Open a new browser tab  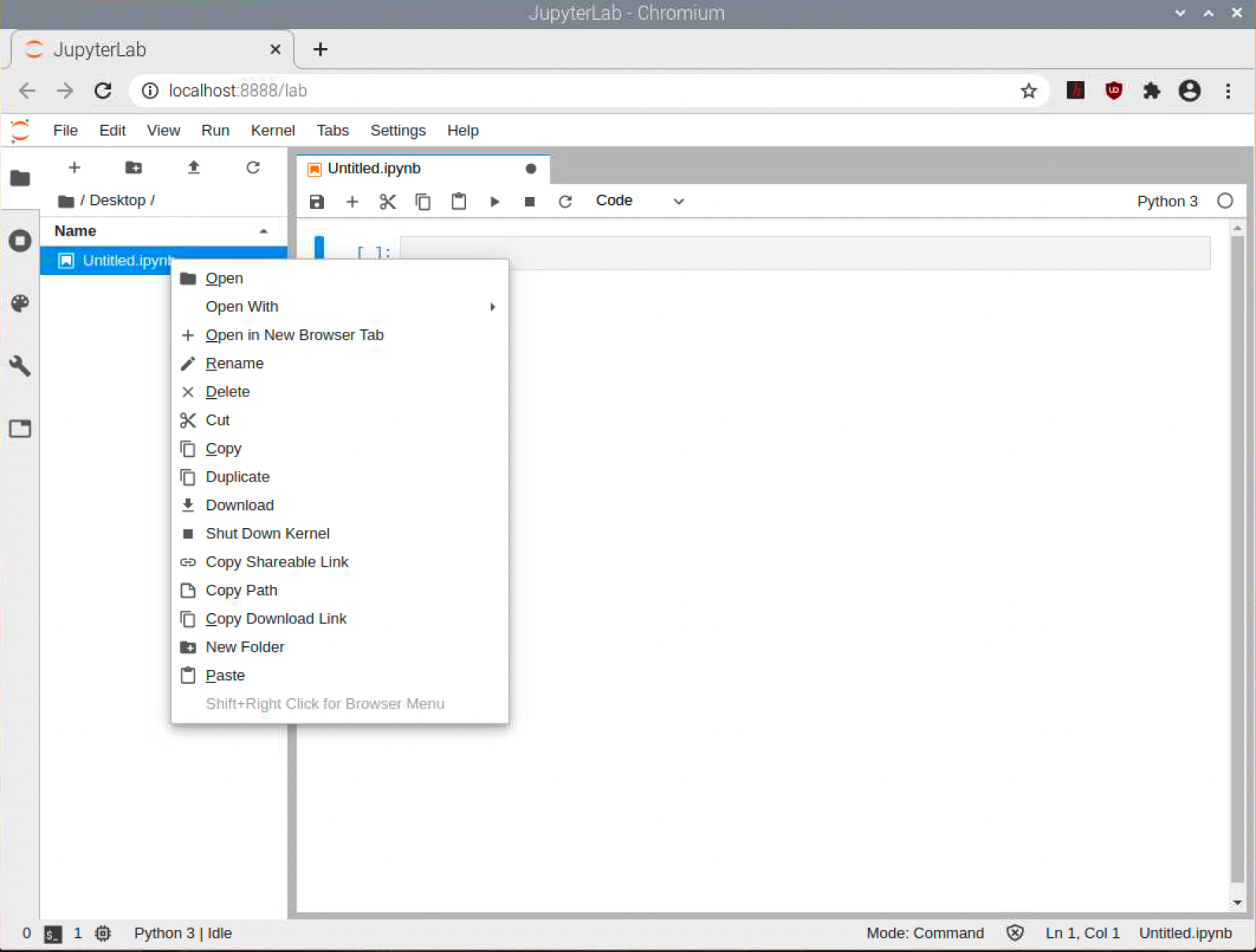(x=320, y=50)
